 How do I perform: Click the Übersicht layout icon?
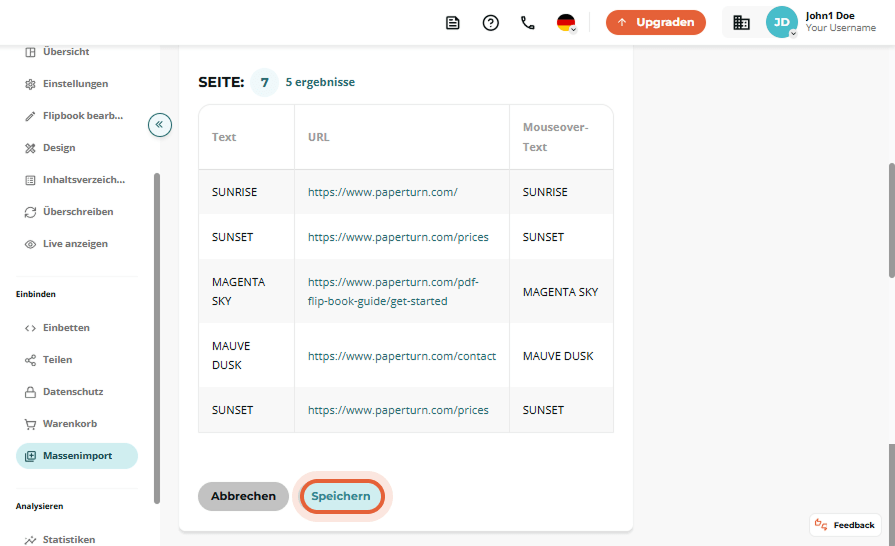[30, 52]
